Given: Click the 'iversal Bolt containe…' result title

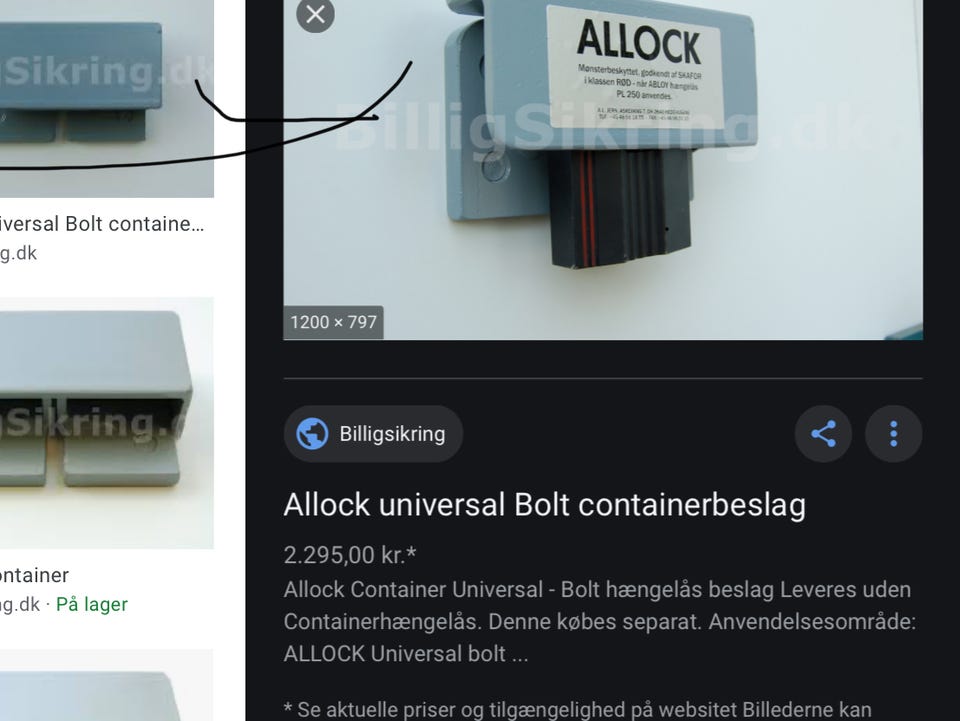Looking at the screenshot, I should pos(102,223).
